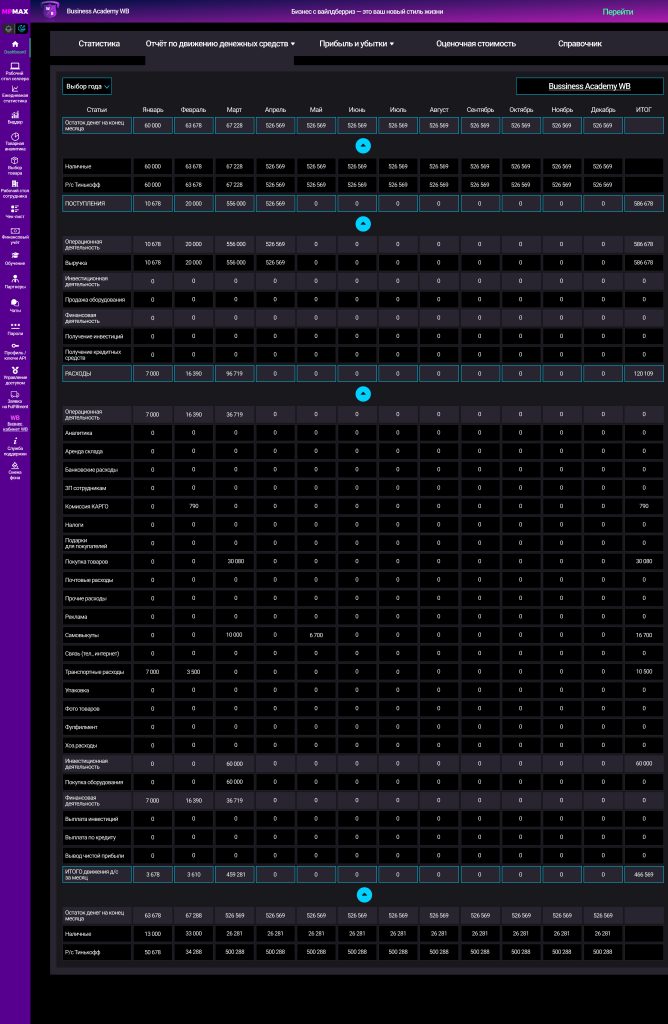
Task: Switch to the Статистика tab
Action: coord(99,44)
